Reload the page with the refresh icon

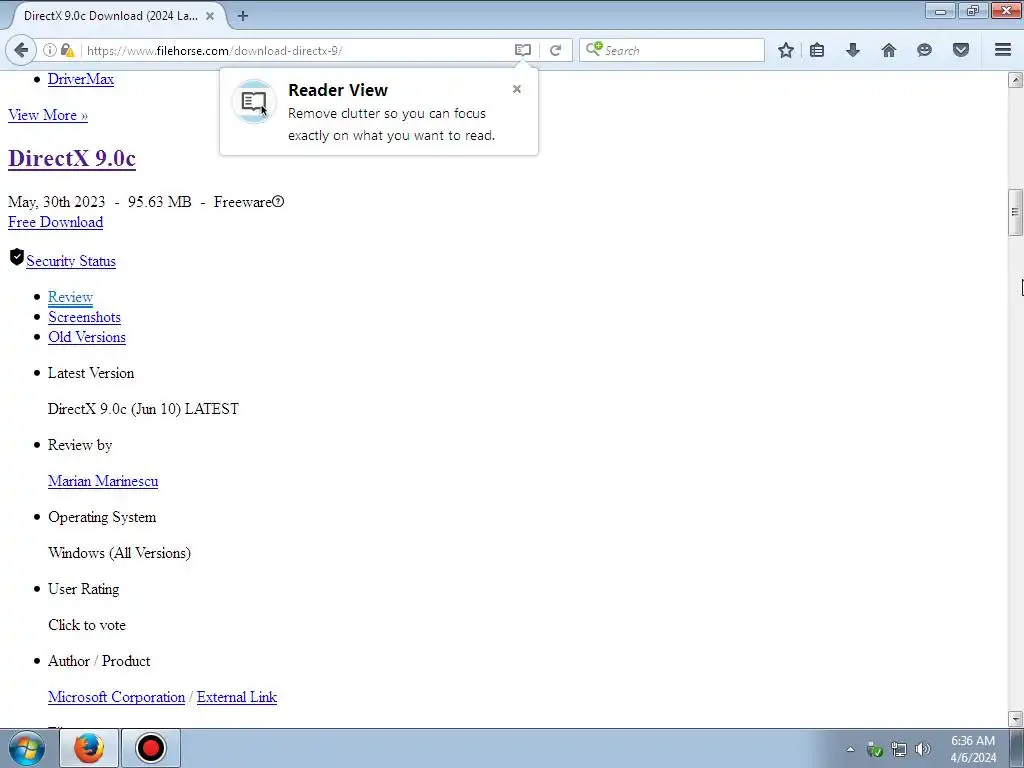pyautogui.click(x=555, y=50)
